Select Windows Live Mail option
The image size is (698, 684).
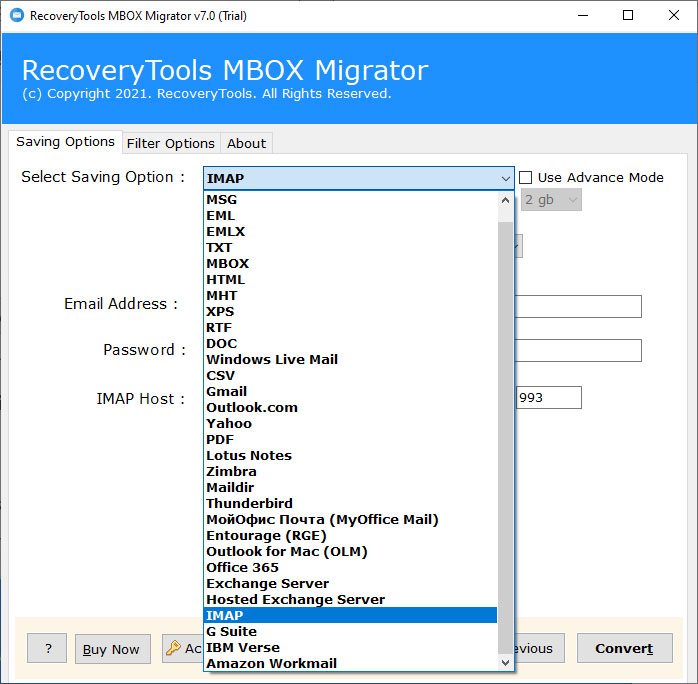coord(350,360)
